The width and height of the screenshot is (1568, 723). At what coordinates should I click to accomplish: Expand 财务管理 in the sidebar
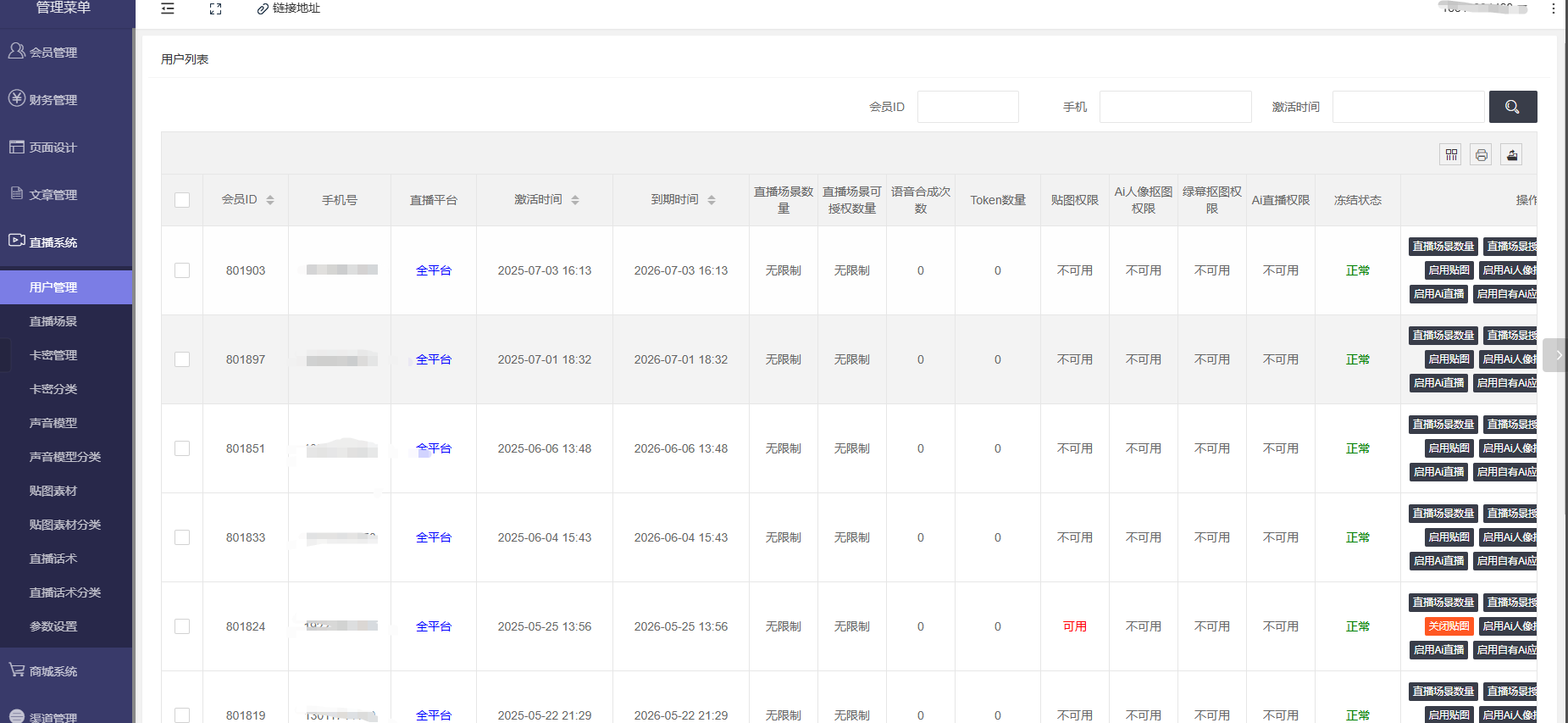pyautogui.click(x=66, y=100)
